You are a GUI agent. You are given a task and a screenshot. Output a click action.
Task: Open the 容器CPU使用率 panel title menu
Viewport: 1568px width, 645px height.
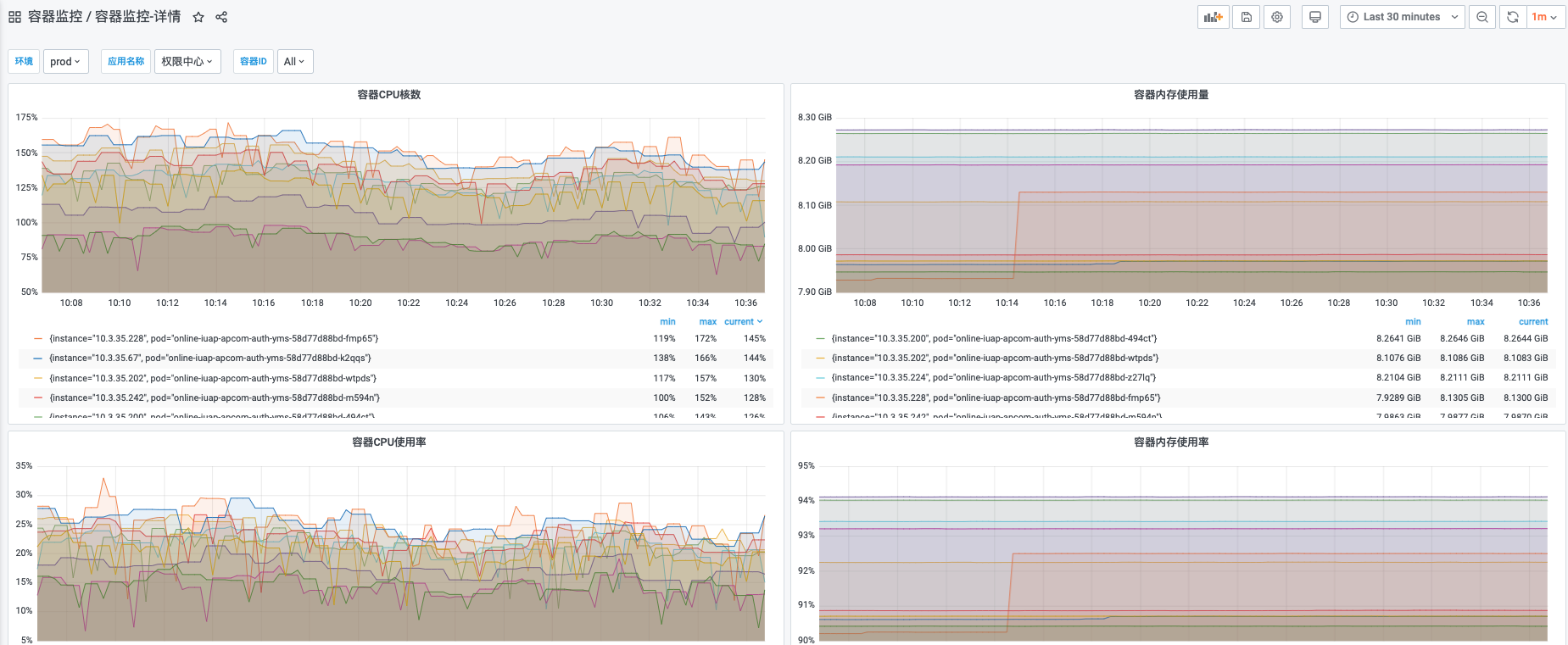389,442
